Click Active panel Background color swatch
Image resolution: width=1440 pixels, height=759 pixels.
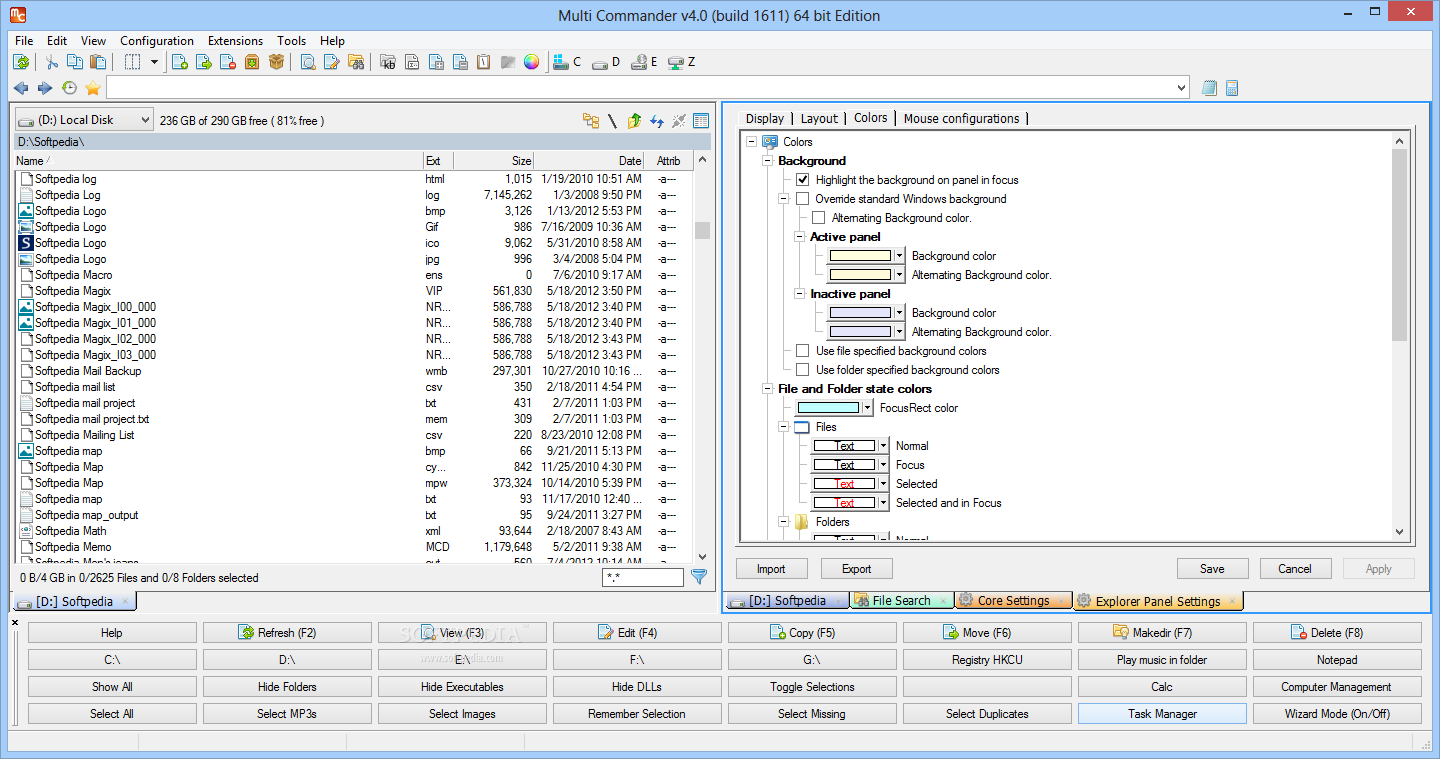coord(859,256)
